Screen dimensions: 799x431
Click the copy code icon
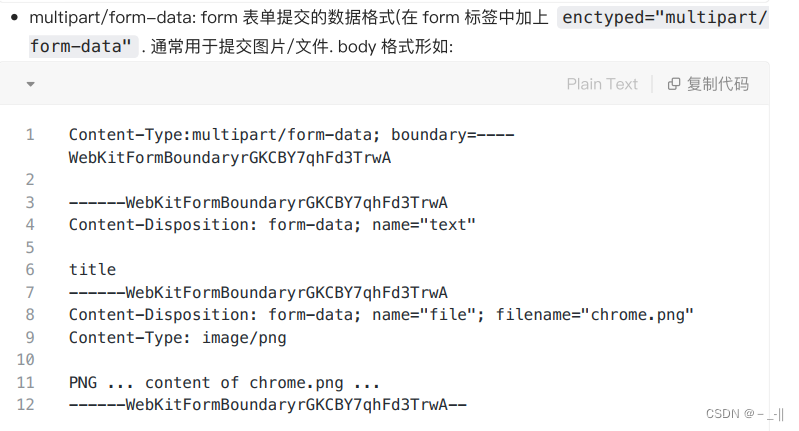[674, 84]
